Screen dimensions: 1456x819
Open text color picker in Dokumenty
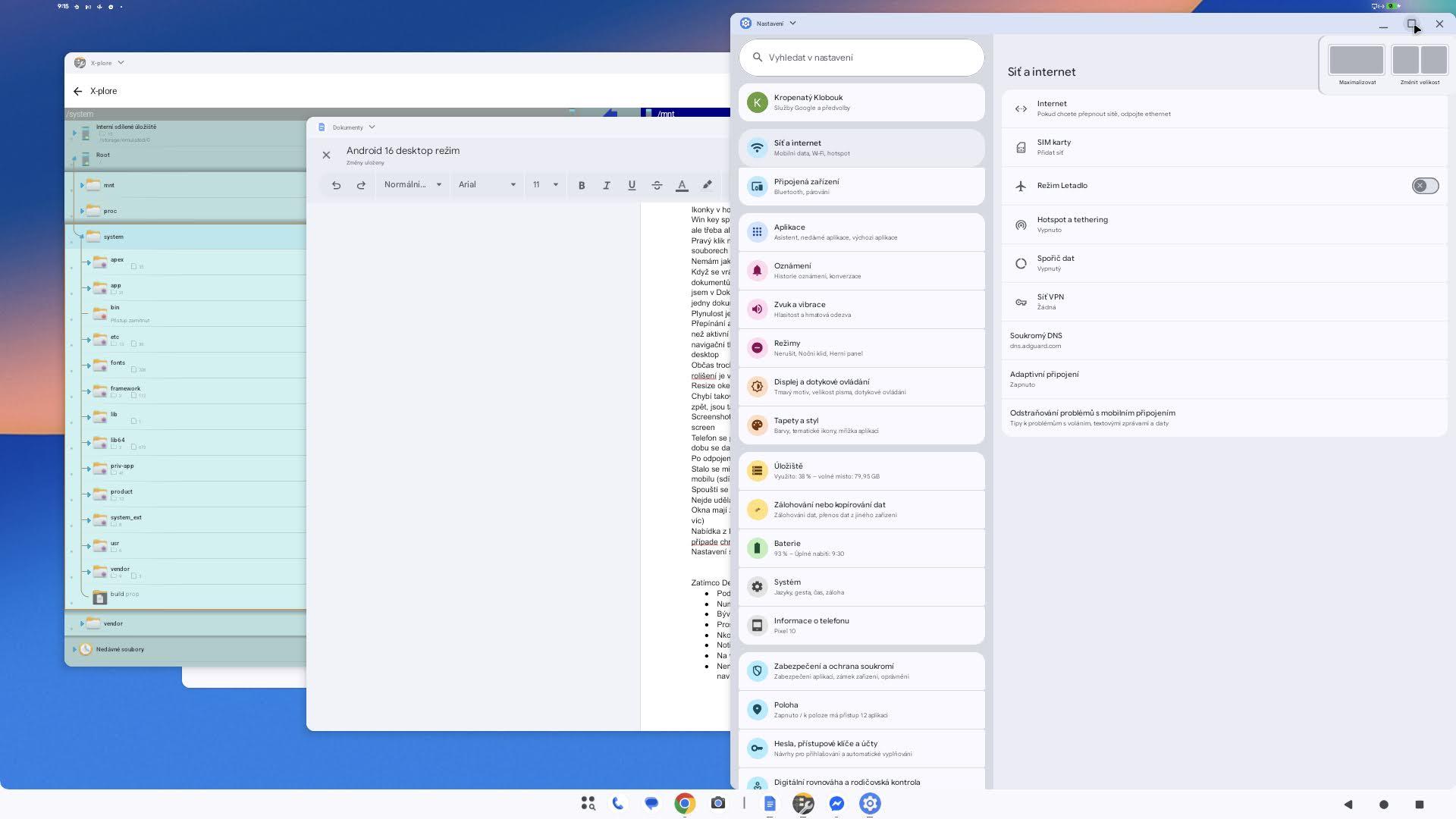click(682, 185)
